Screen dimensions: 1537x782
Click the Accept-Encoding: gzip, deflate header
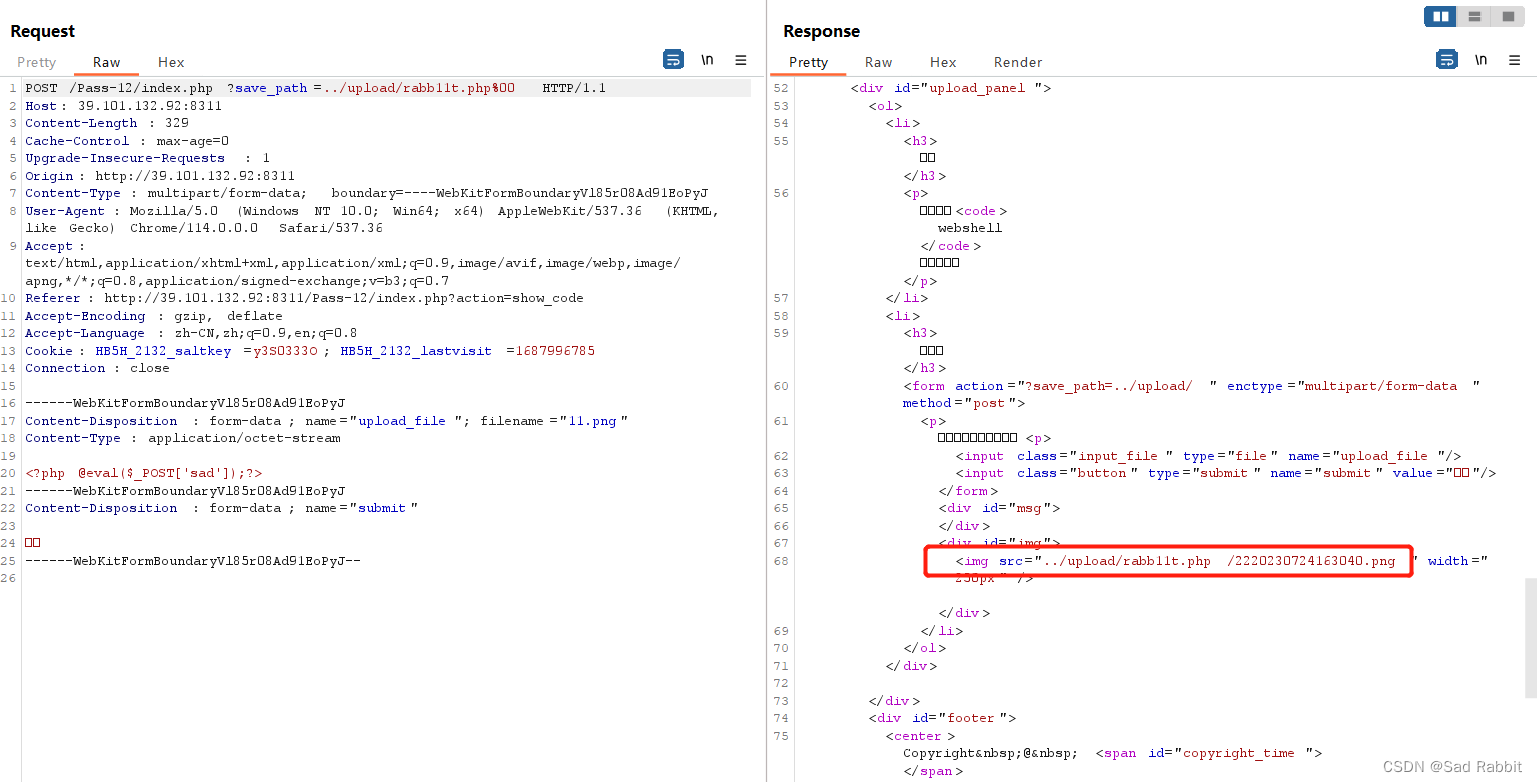tap(154, 316)
